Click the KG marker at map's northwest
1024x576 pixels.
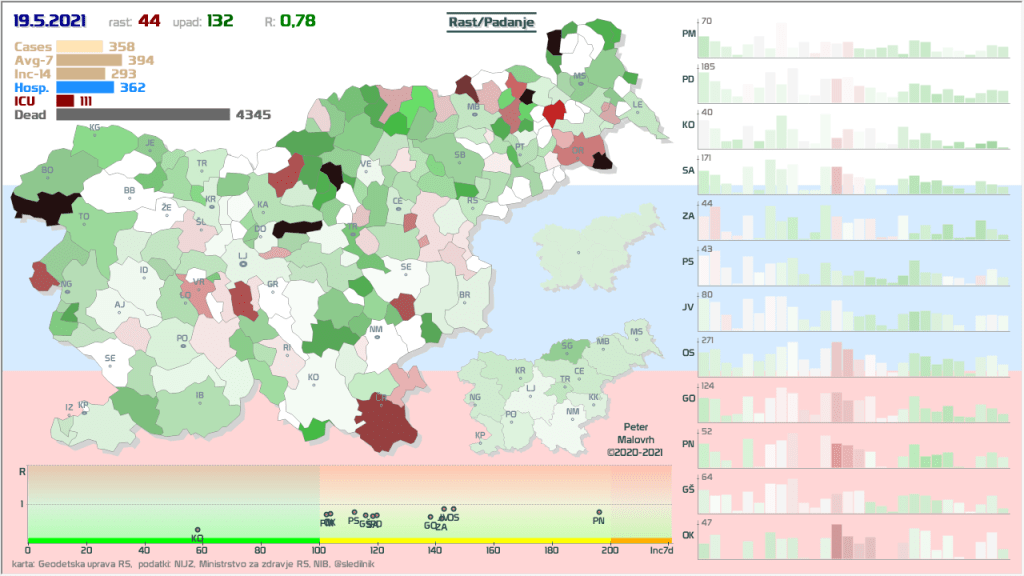click(95, 133)
